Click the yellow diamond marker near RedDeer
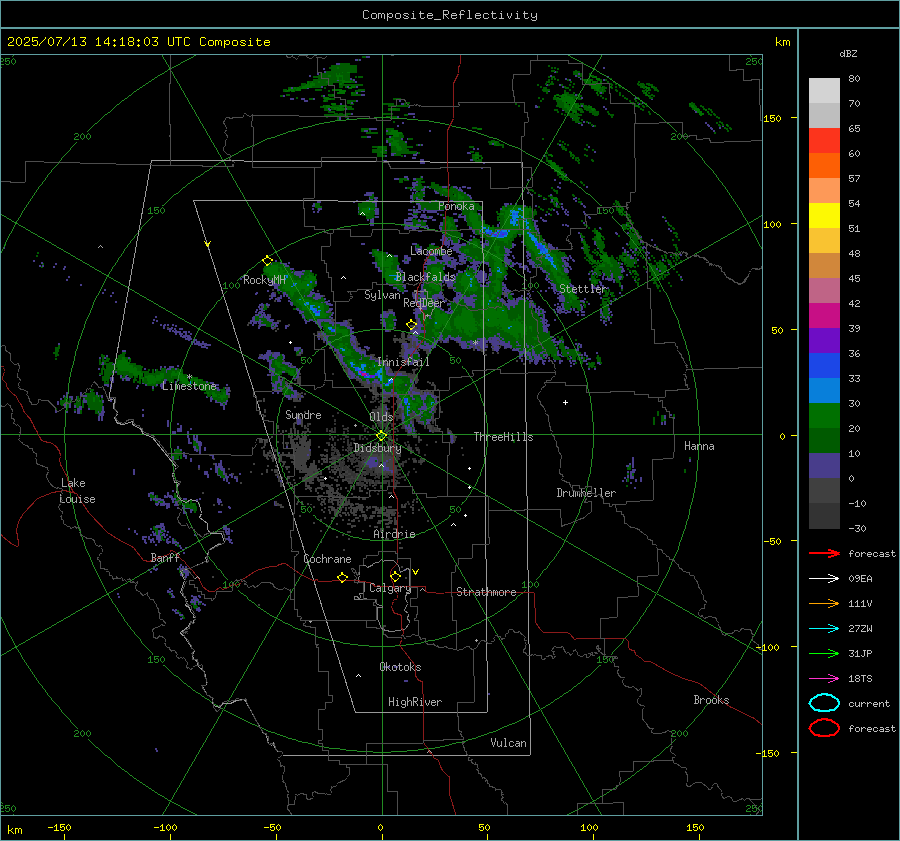 (x=411, y=325)
